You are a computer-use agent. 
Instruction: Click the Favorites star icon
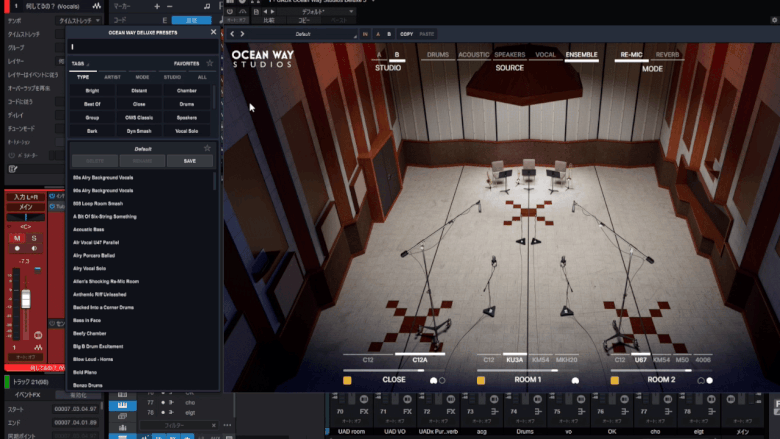(x=209, y=63)
